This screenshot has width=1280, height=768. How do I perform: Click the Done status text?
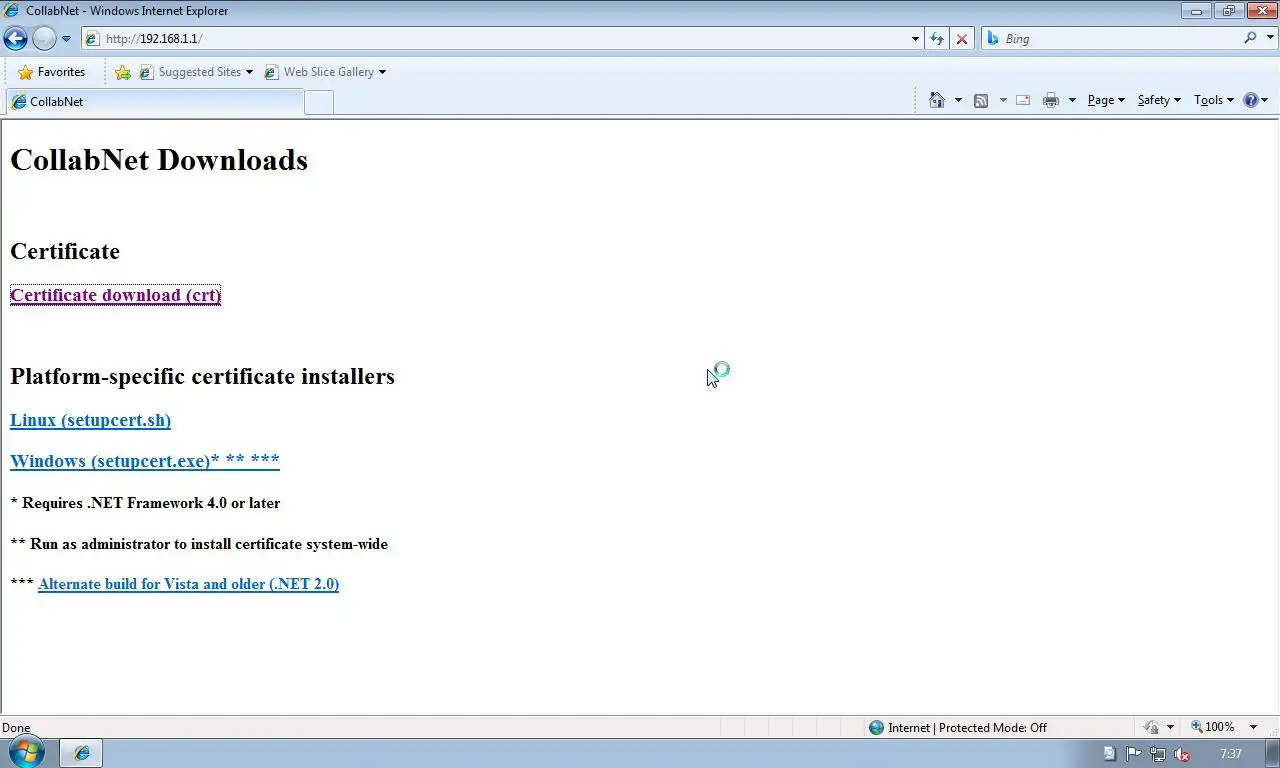(16, 728)
